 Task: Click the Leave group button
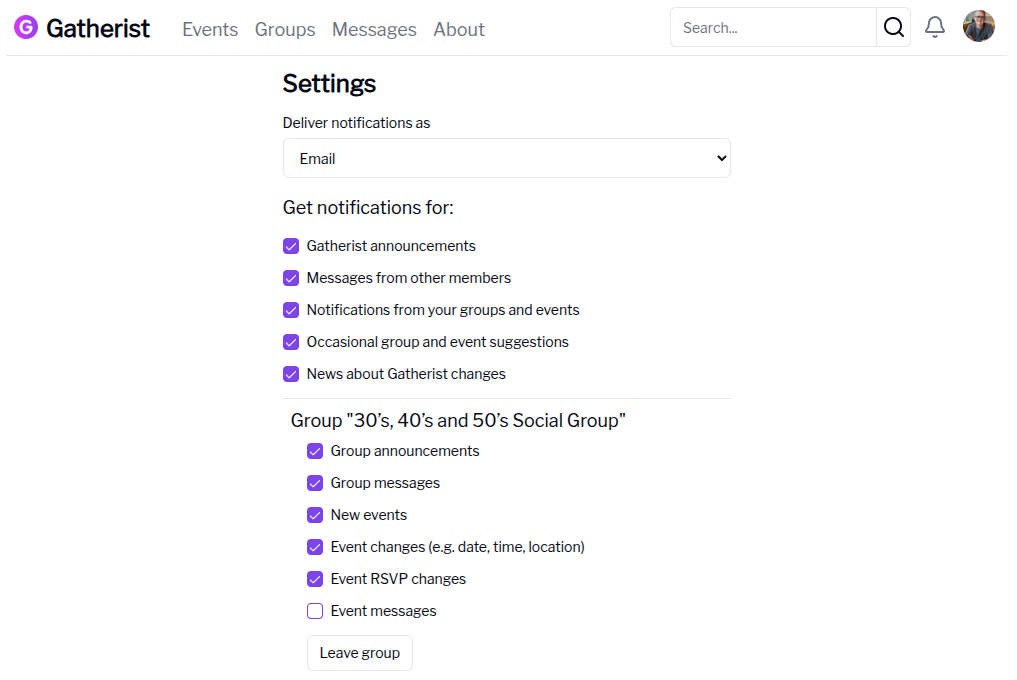[359, 652]
